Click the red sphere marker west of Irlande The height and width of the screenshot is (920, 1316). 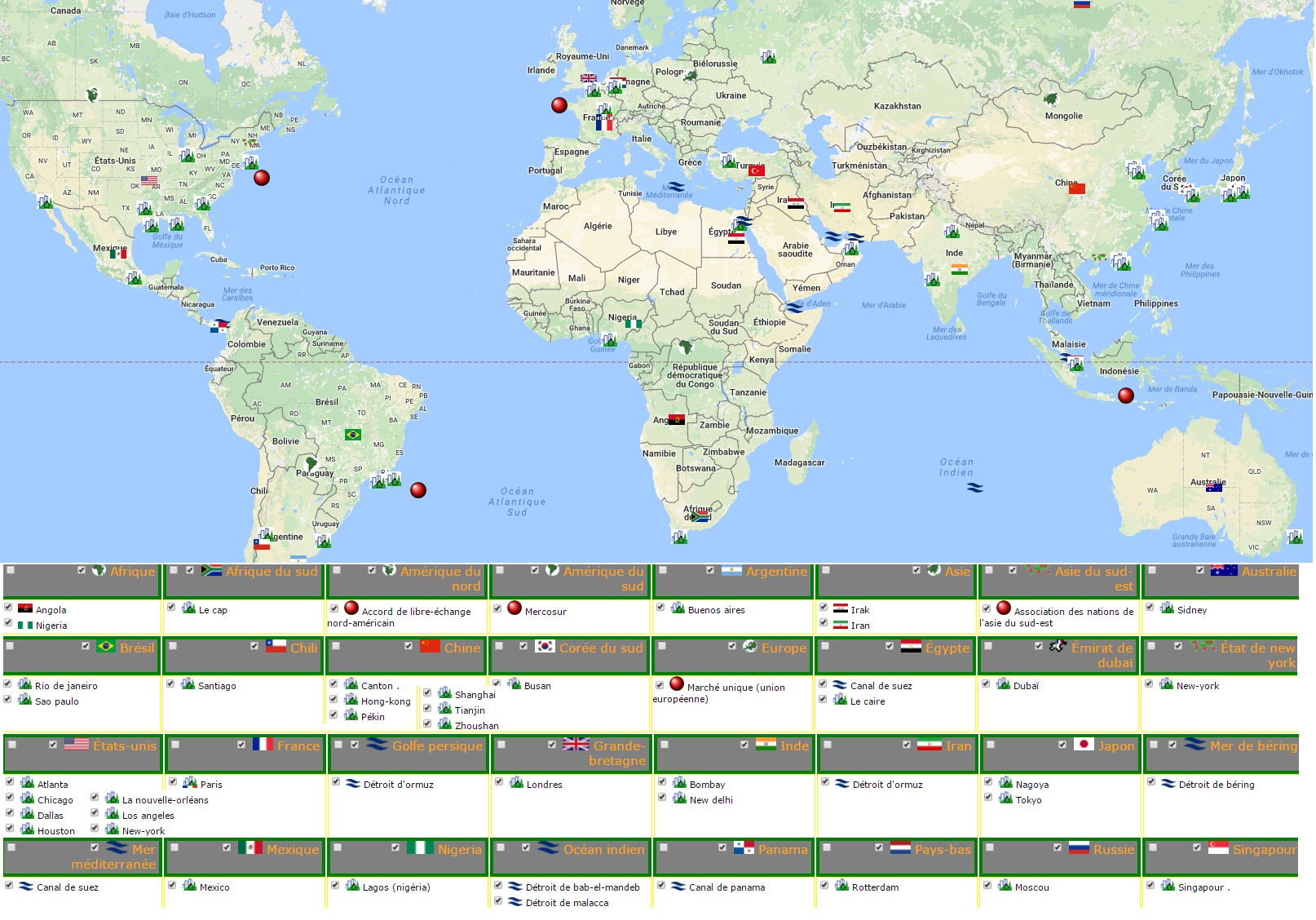(559, 105)
